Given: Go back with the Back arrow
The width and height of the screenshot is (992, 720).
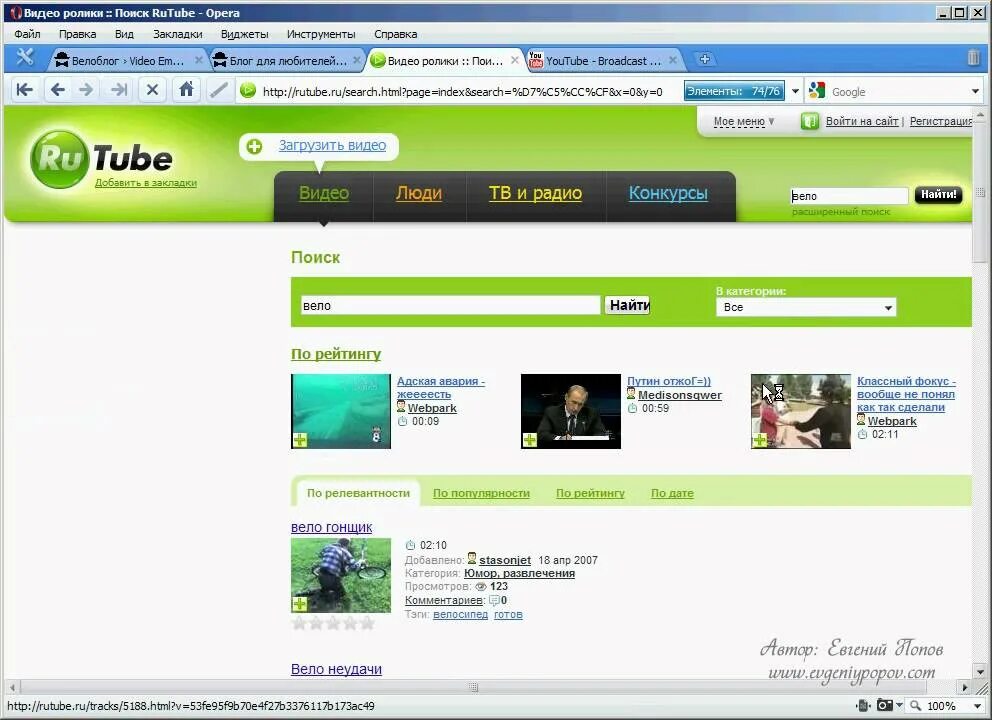Looking at the screenshot, I should coord(58,90).
